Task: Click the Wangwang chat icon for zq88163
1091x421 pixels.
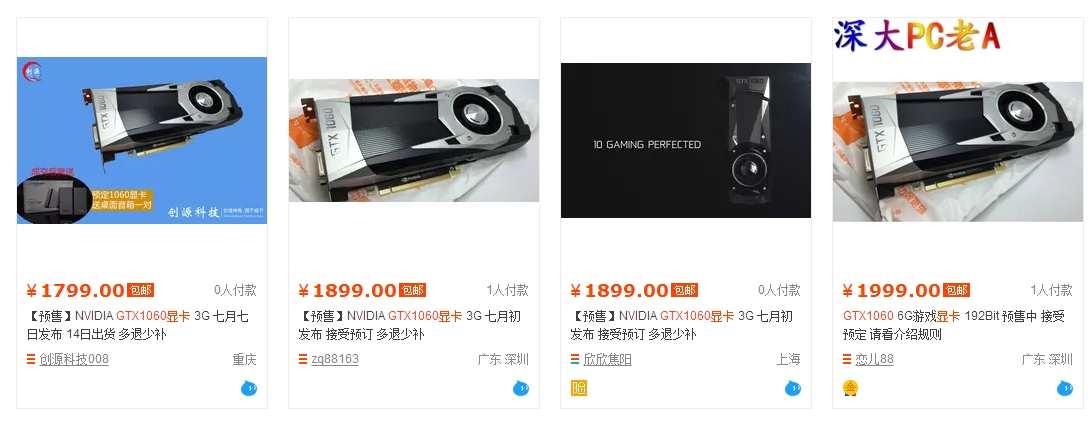Action: click(x=521, y=388)
